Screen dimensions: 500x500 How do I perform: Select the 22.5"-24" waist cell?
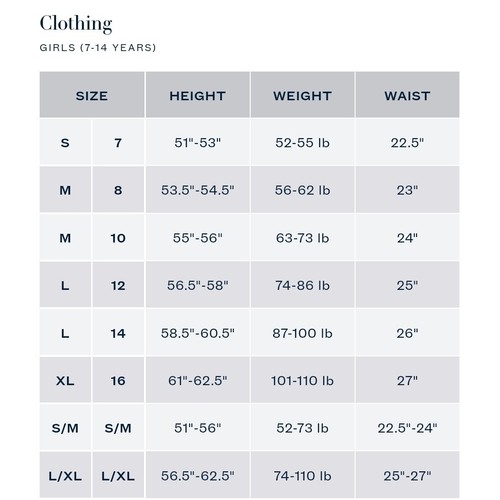point(407,427)
